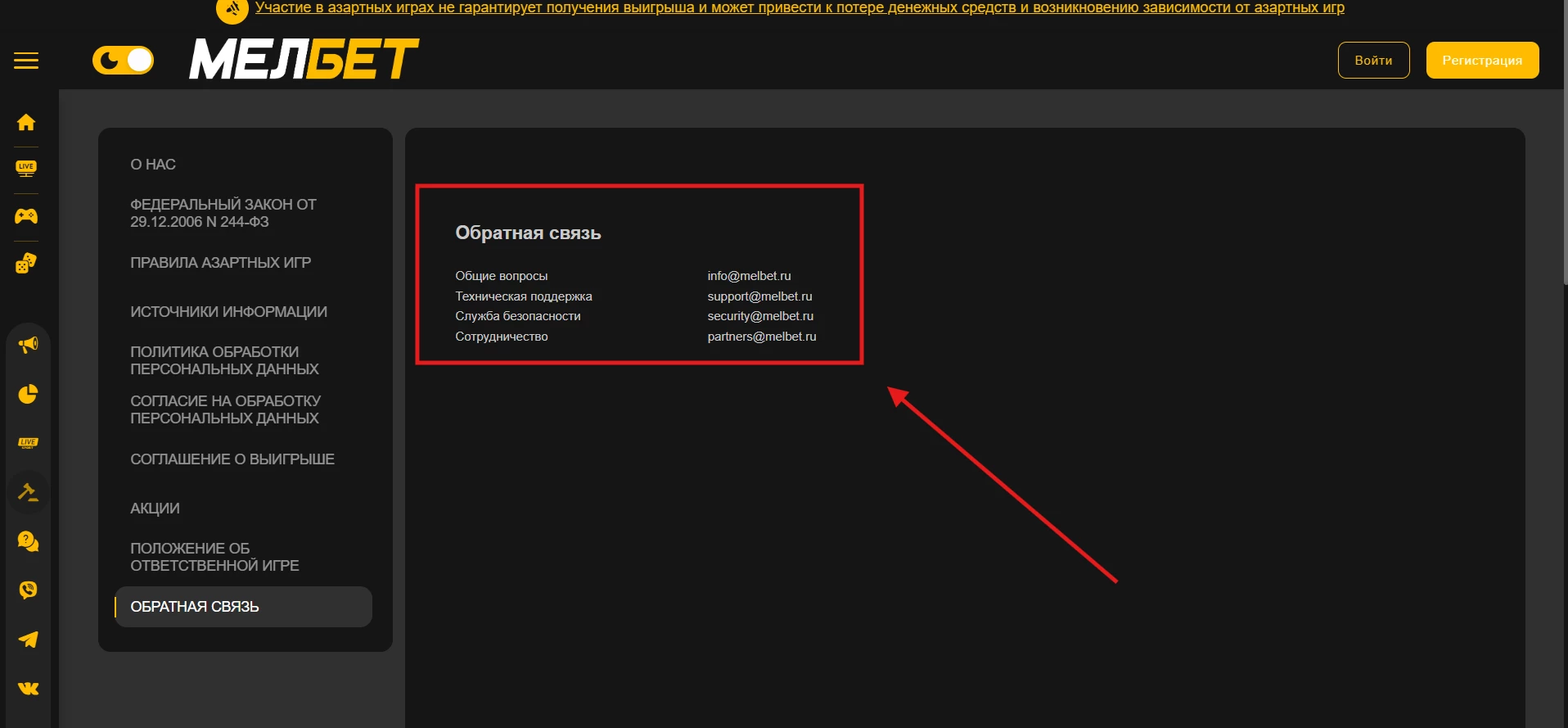Click the support@melbet.ru email
The height and width of the screenshot is (728, 1568).
coord(760,296)
